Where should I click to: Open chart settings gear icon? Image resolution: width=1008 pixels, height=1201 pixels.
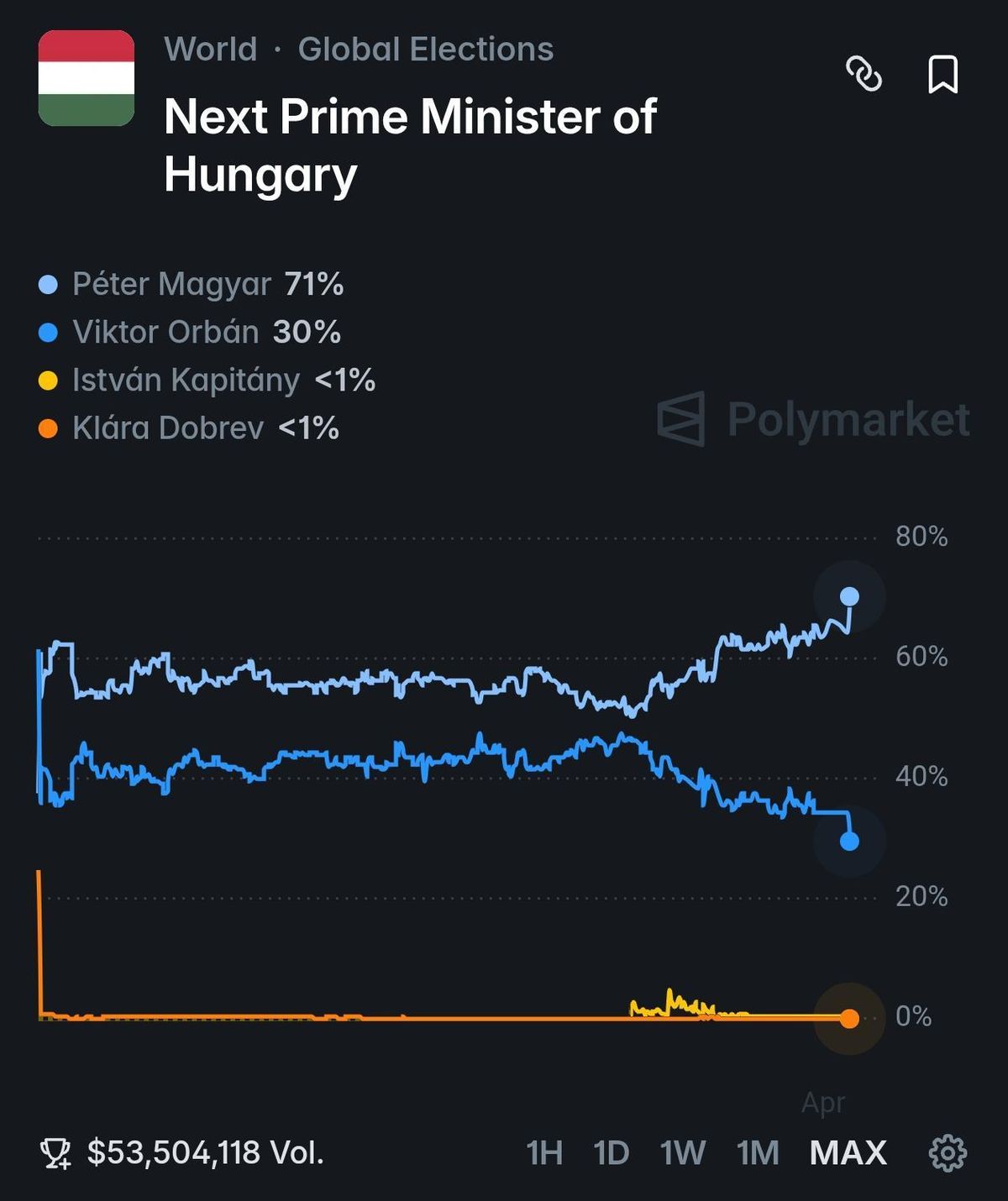click(948, 1153)
